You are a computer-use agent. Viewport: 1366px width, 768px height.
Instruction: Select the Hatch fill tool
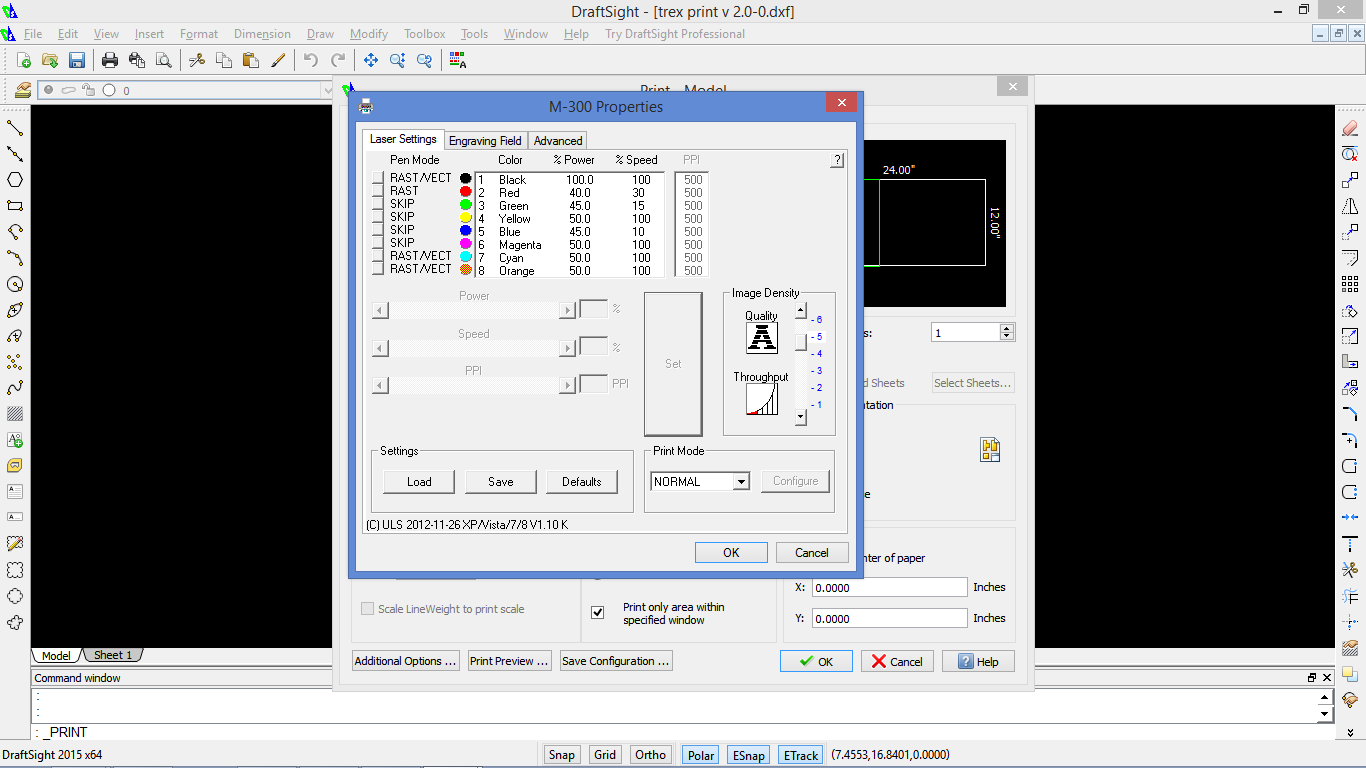click(x=15, y=414)
